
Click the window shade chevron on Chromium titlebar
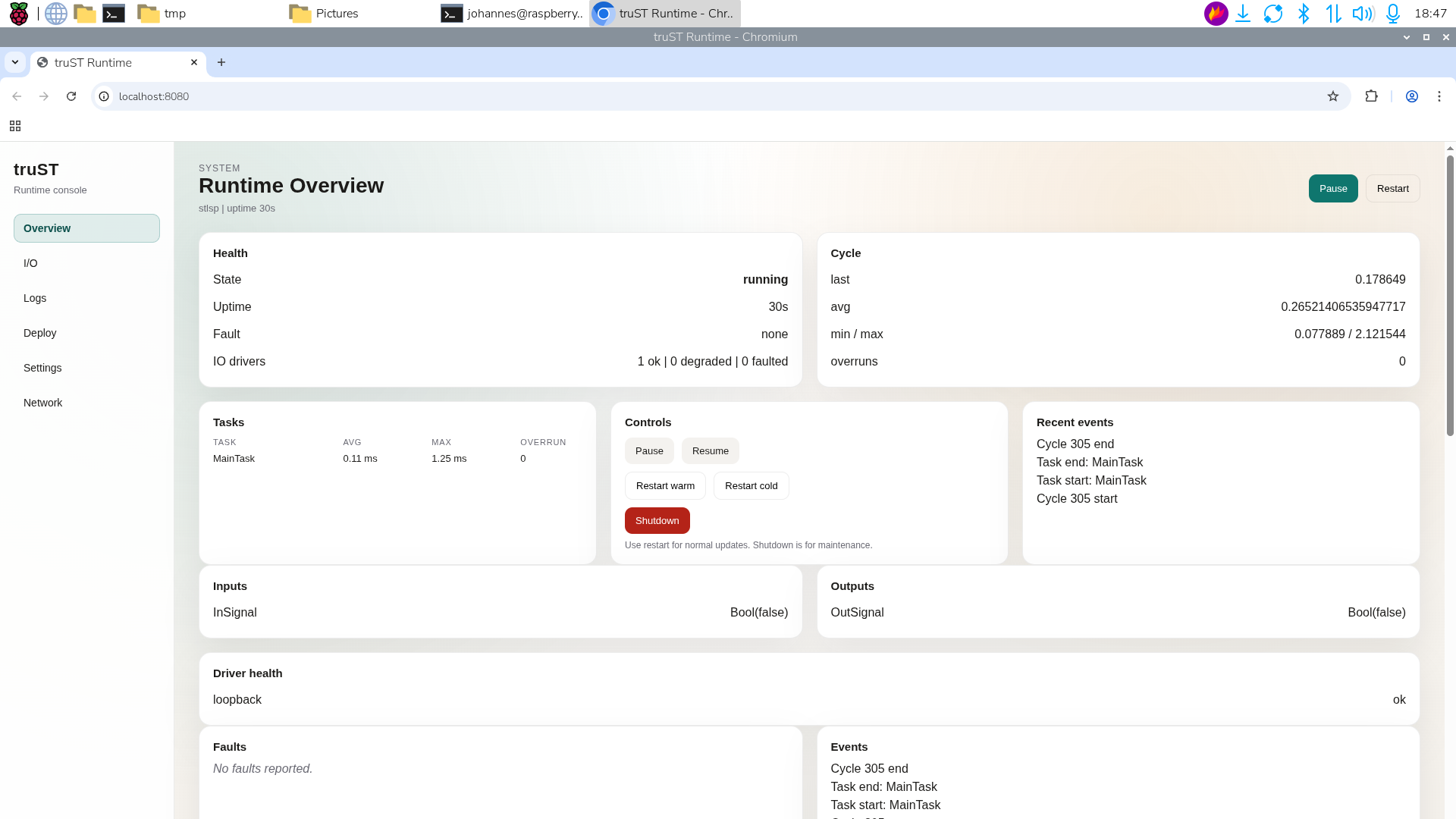(1407, 36)
